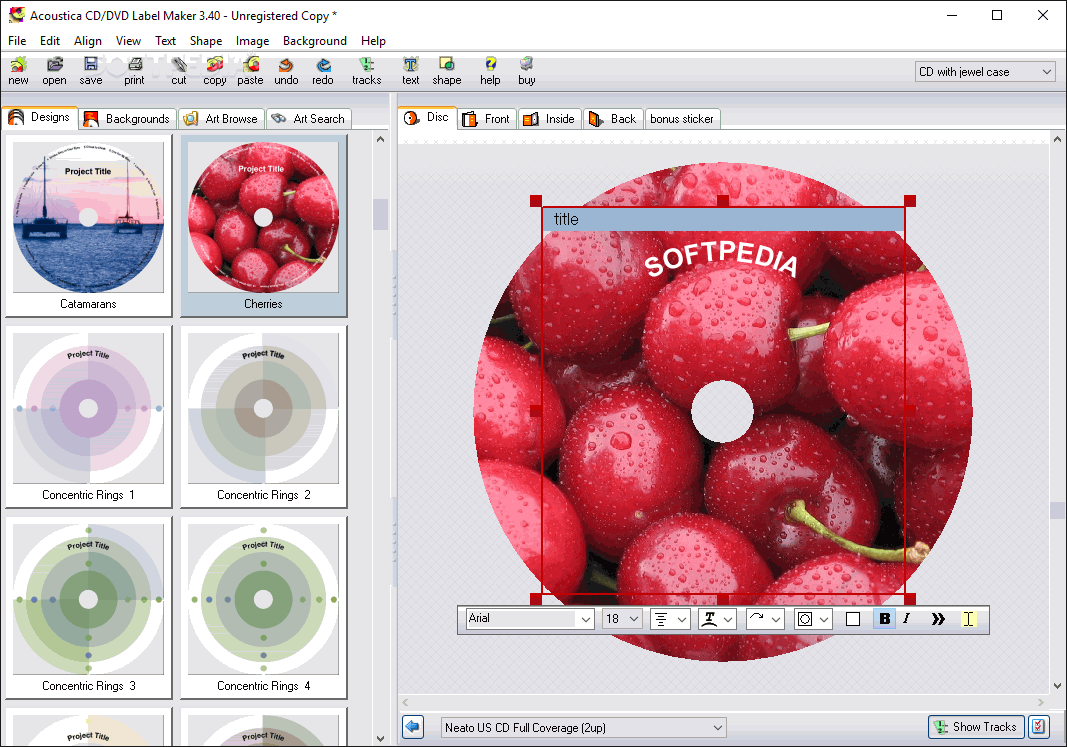This screenshot has height=747, width=1067.
Task: Select the Concentric Rings 1 design
Action: pyautogui.click(x=88, y=416)
